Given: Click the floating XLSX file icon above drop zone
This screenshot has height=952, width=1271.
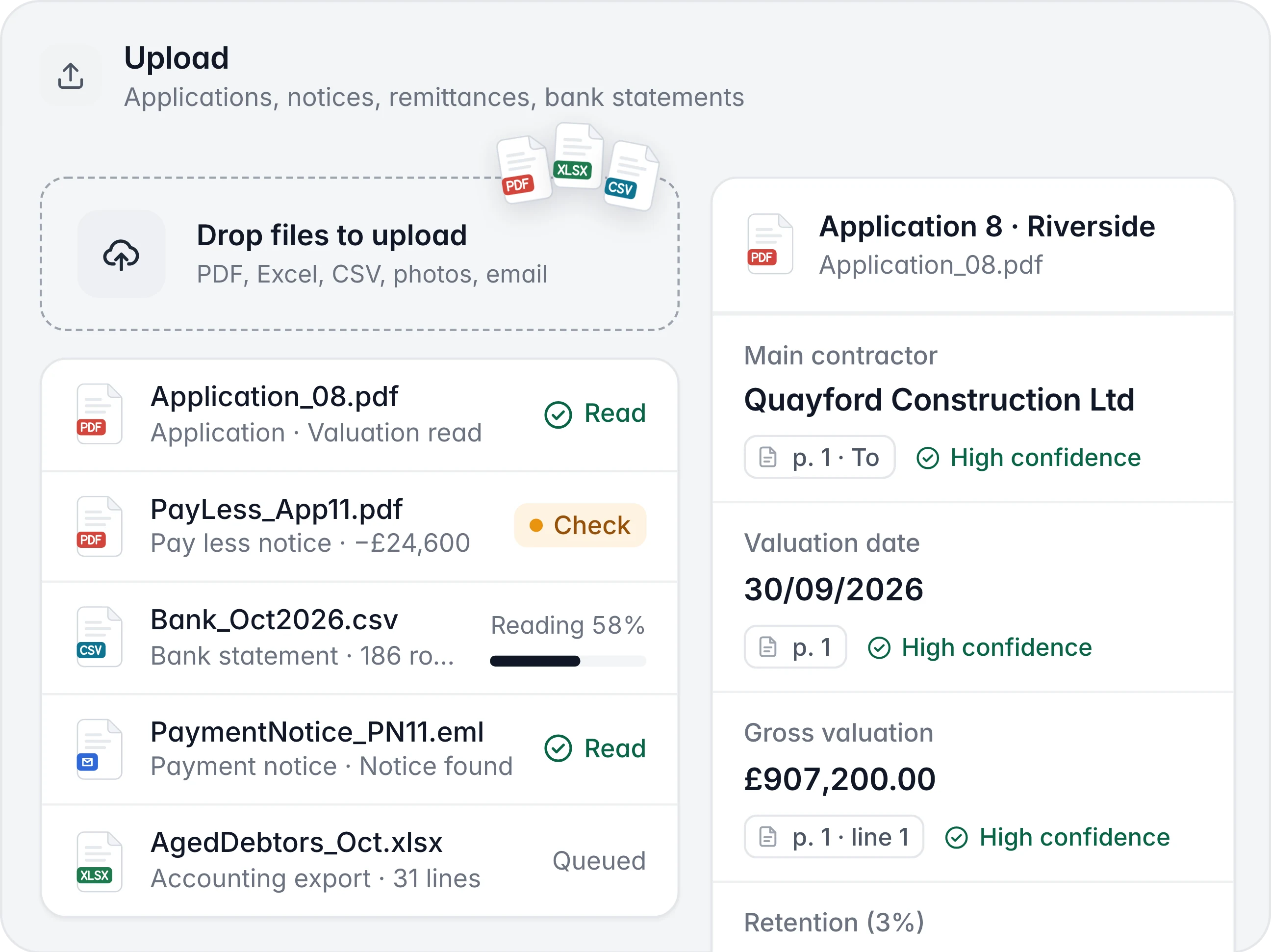Looking at the screenshot, I should click(x=578, y=155).
